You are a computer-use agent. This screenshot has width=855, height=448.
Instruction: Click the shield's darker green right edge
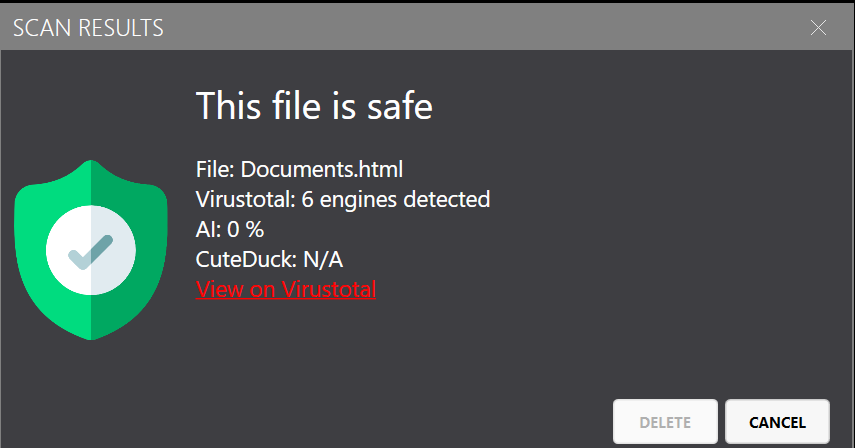click(x=150, y=250)
